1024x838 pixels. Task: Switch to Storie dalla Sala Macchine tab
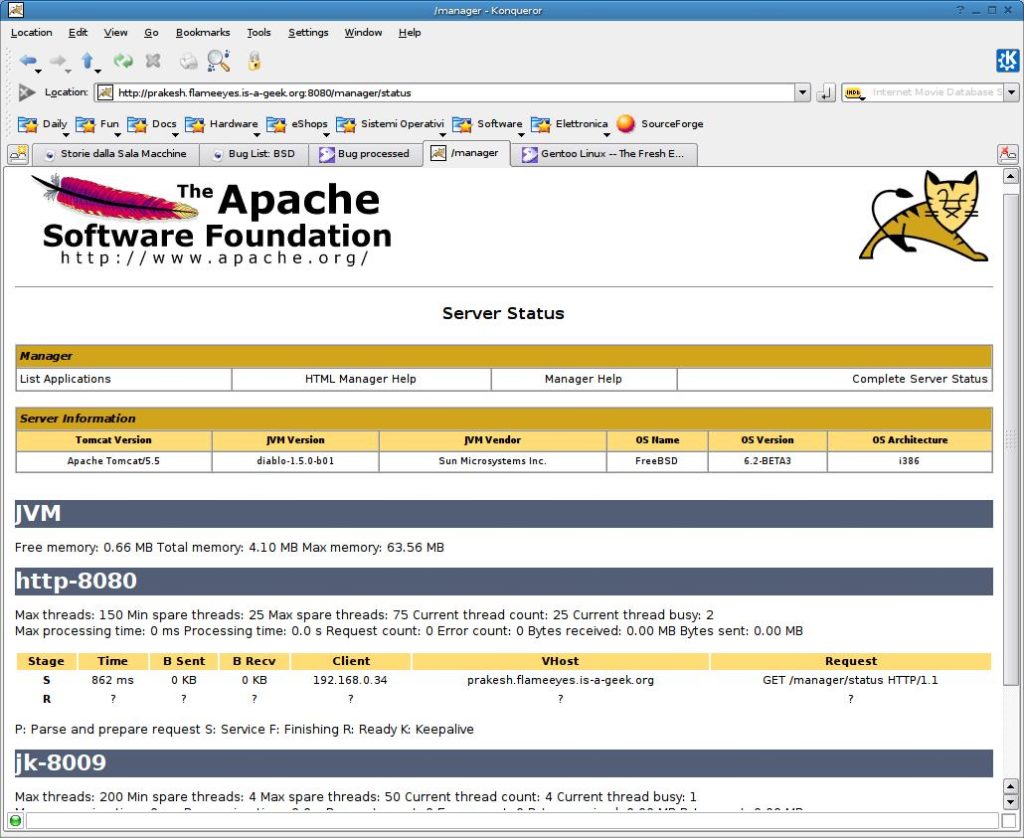[115, 154]
